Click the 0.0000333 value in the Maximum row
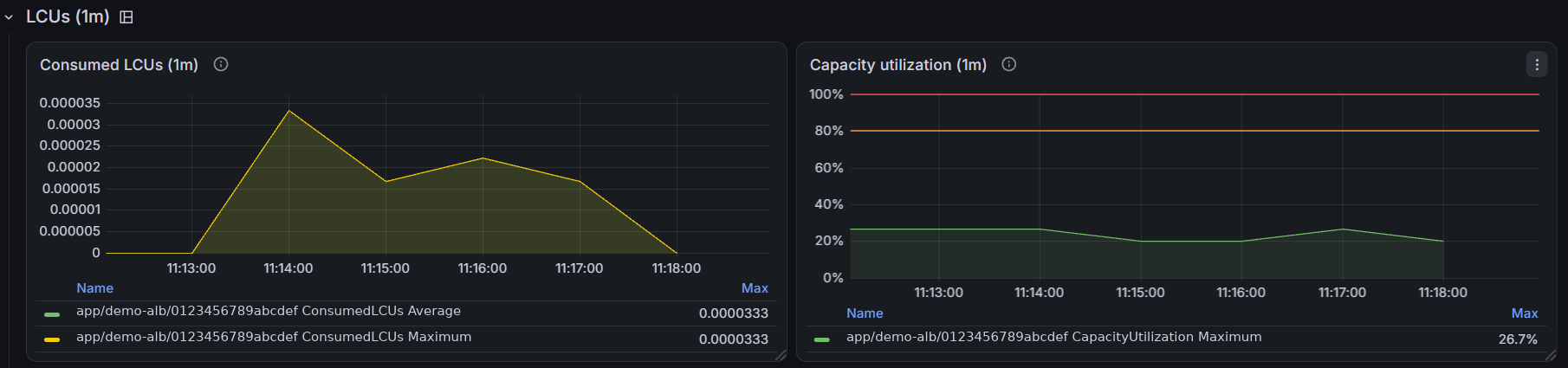1568x368 pixels. coord(734,339)
